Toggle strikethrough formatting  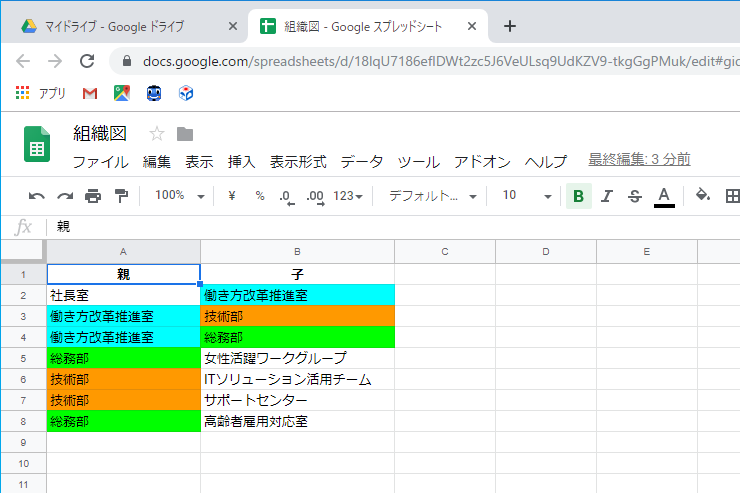pyautogui.click(x=635, y=196)
